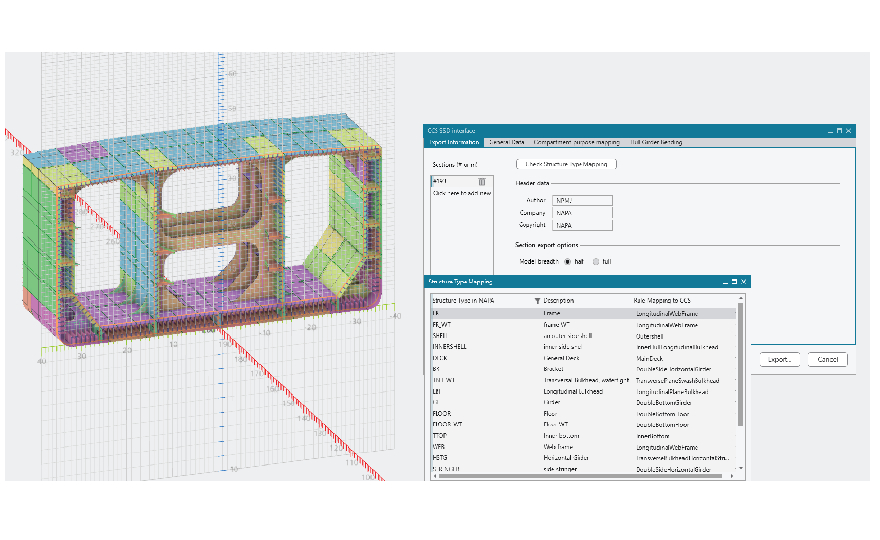880x540 pixels.
Task: Maximize the Structure Type Mapping window
Action: pyautogui.click(x=734, y=282)
